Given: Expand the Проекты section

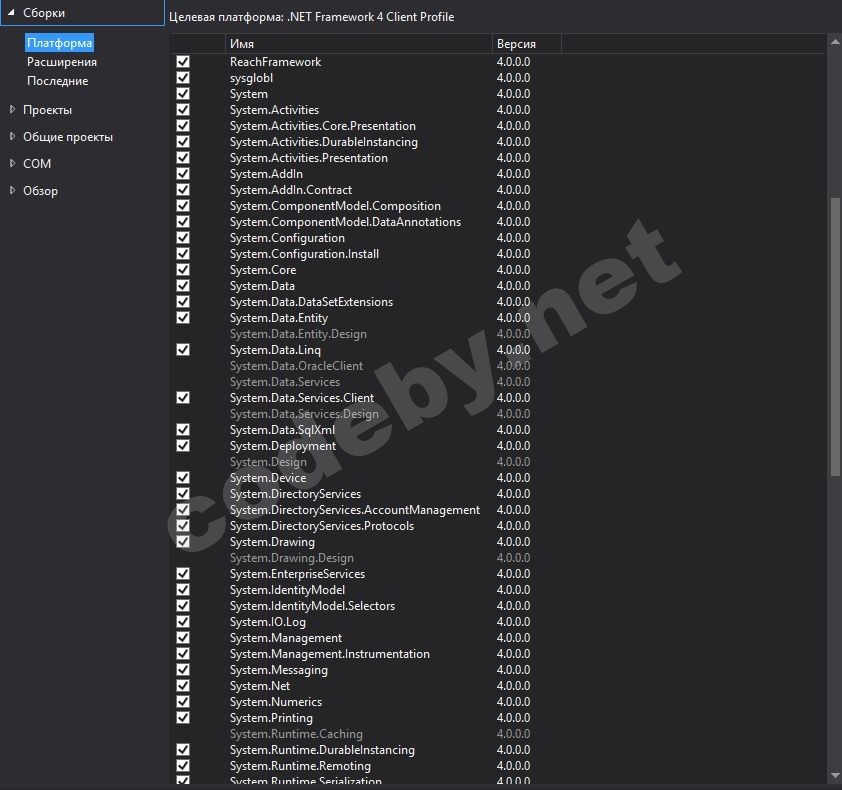Looking at the screenshot, I should click(x=12, y=109).
